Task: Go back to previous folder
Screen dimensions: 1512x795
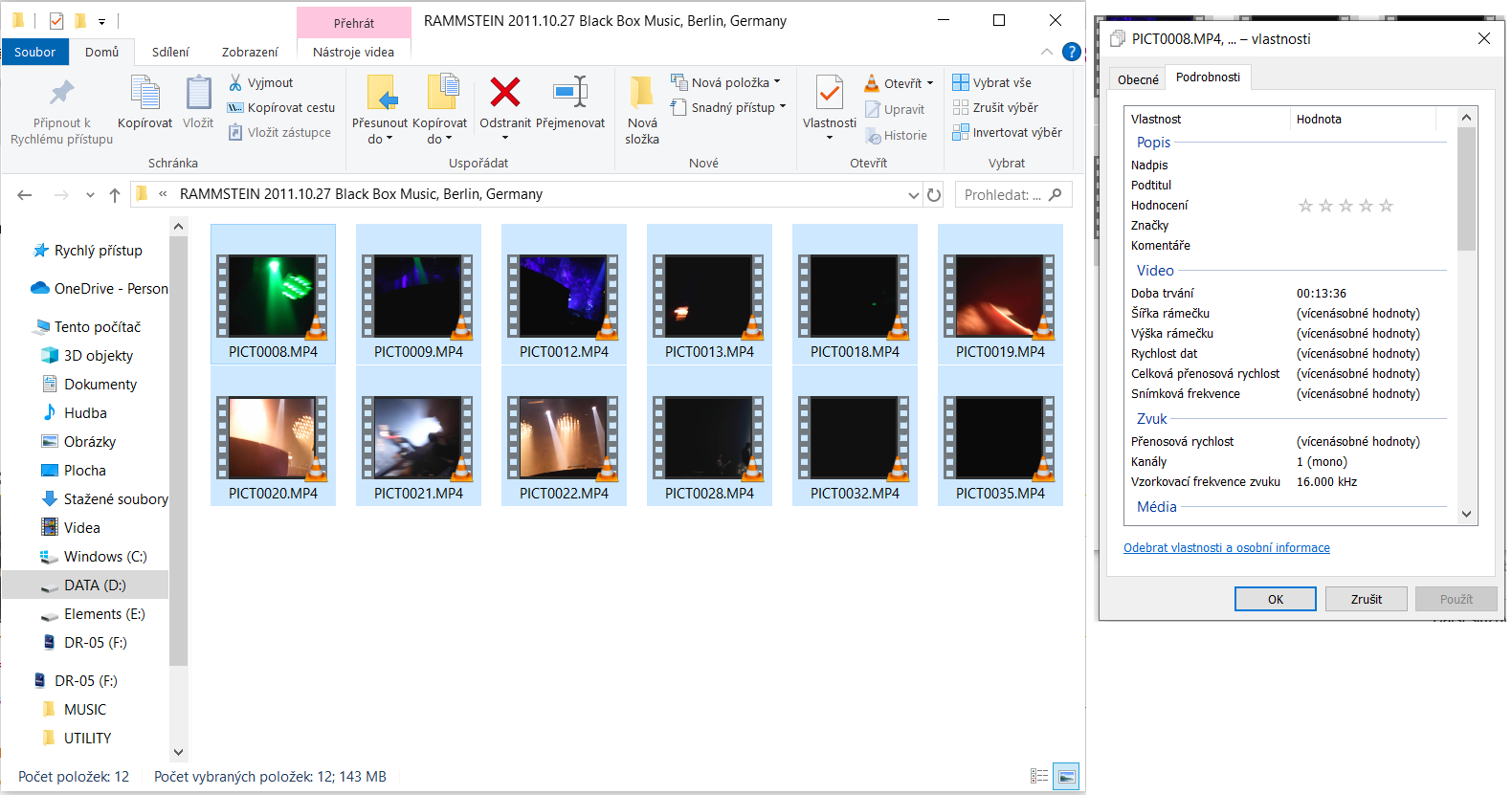Action: click(x=25, y=195)
